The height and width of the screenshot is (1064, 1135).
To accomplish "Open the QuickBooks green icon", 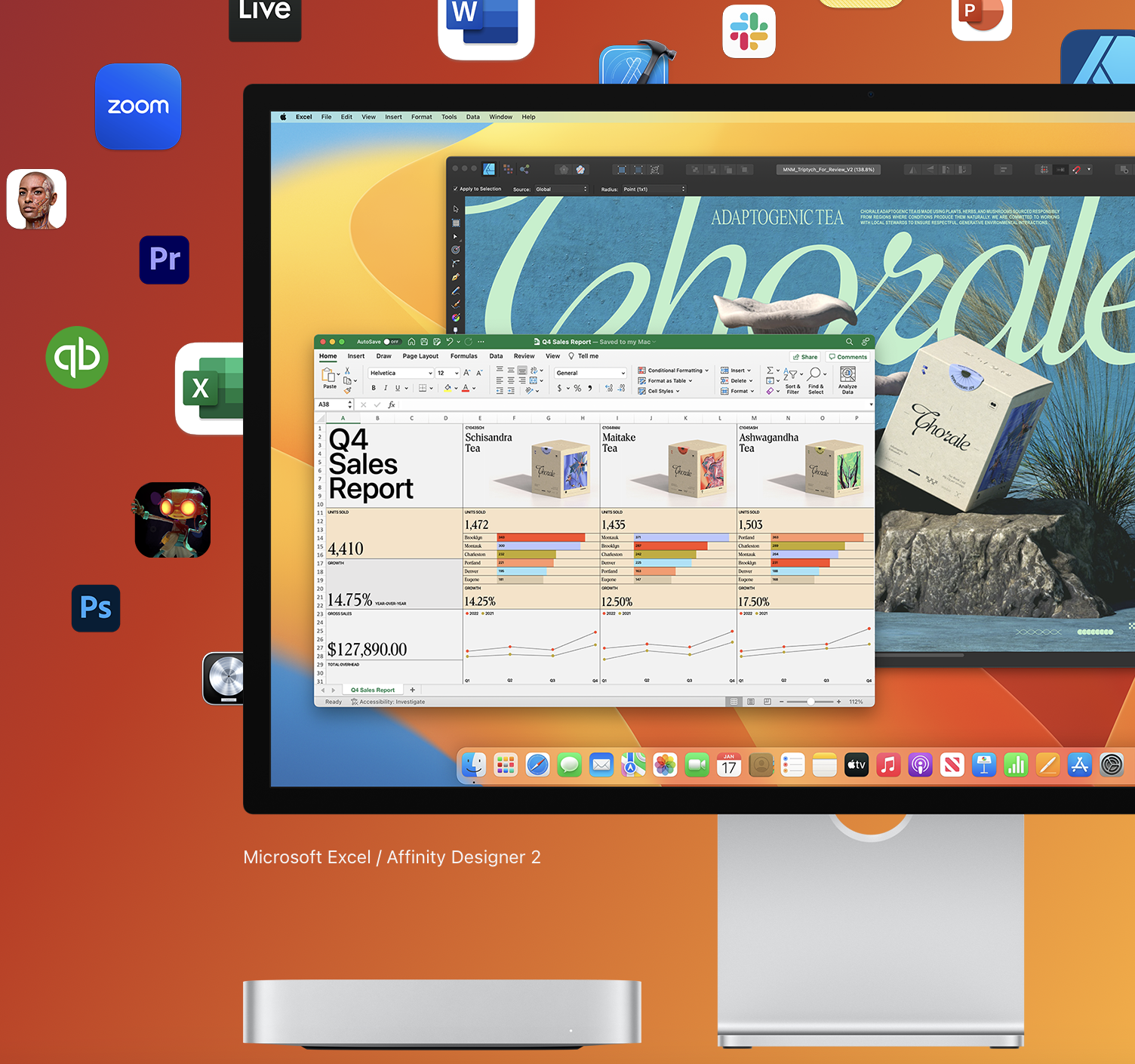I will click(77, 357).
